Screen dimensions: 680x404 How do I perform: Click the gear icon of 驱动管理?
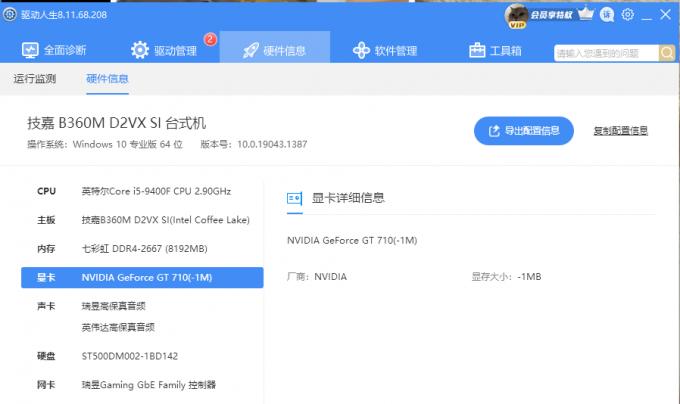(140, 50)
